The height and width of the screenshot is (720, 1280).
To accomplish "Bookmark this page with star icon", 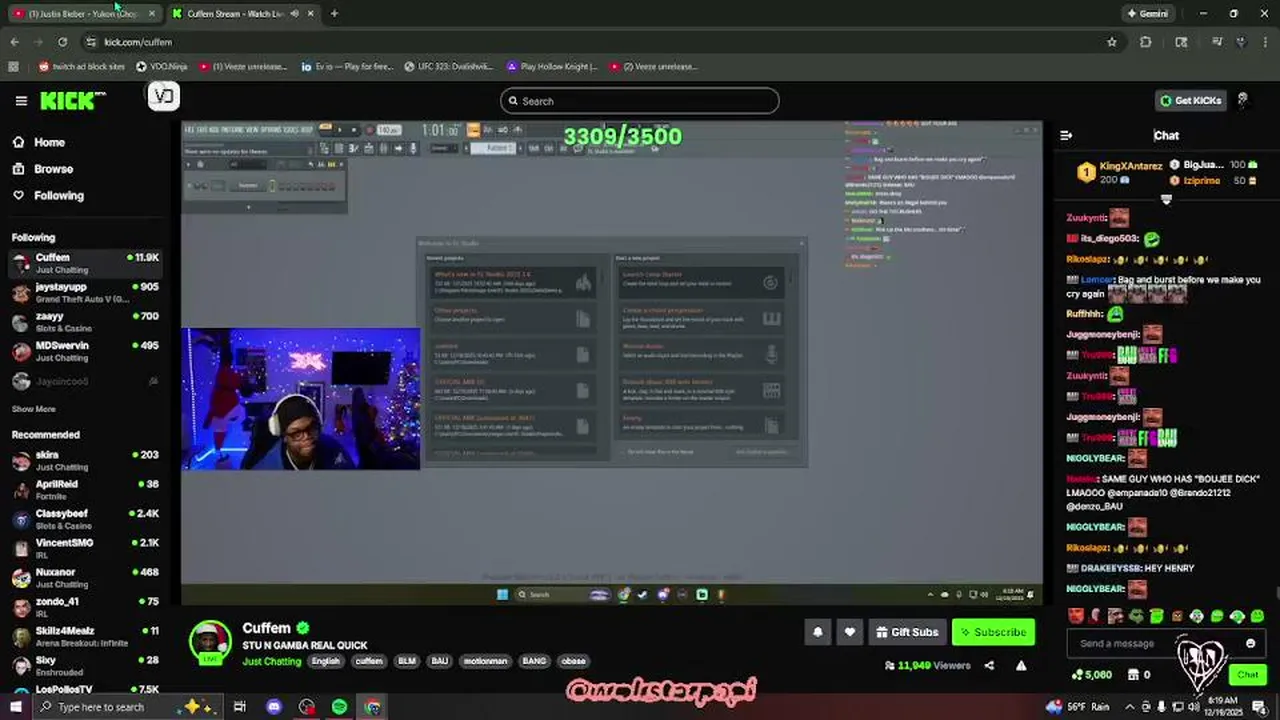I will pos(1111,42).
